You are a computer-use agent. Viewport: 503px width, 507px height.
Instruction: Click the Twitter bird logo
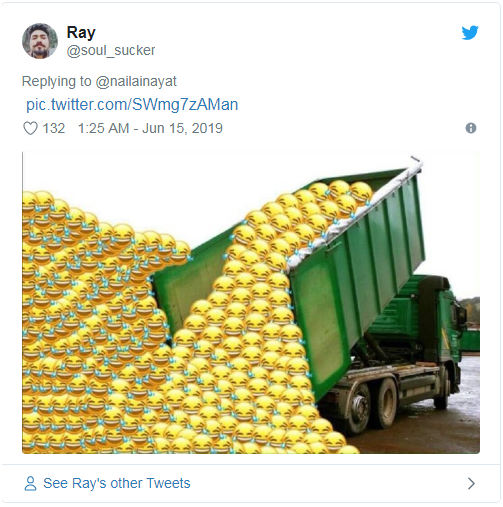[x=470, y=33]
